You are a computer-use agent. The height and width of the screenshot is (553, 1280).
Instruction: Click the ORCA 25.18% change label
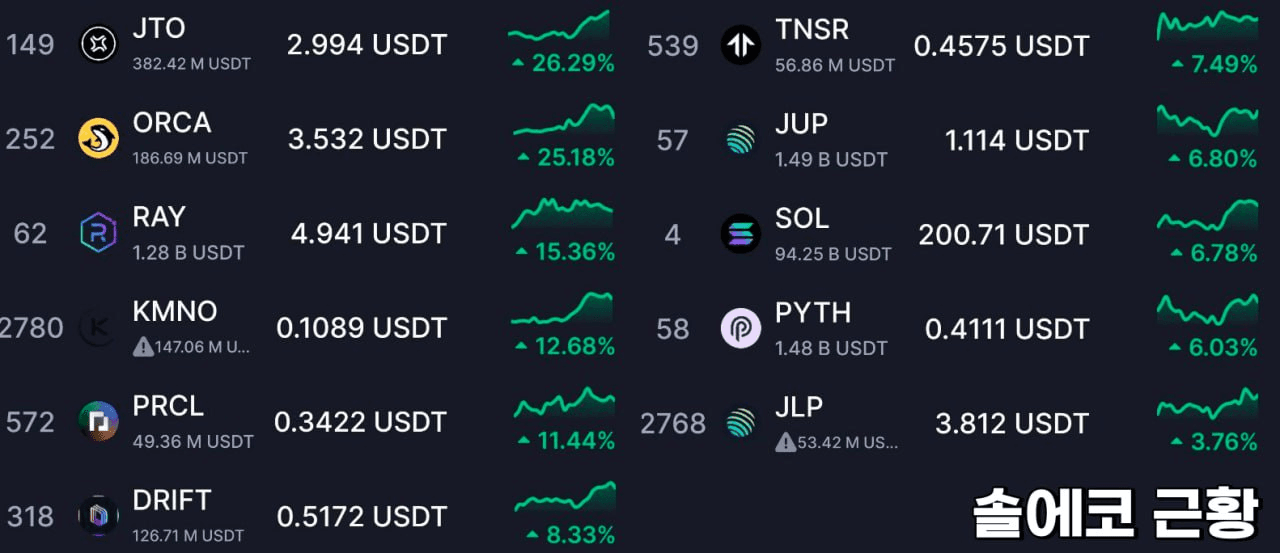pyautogui.click(x=565, y=158)
